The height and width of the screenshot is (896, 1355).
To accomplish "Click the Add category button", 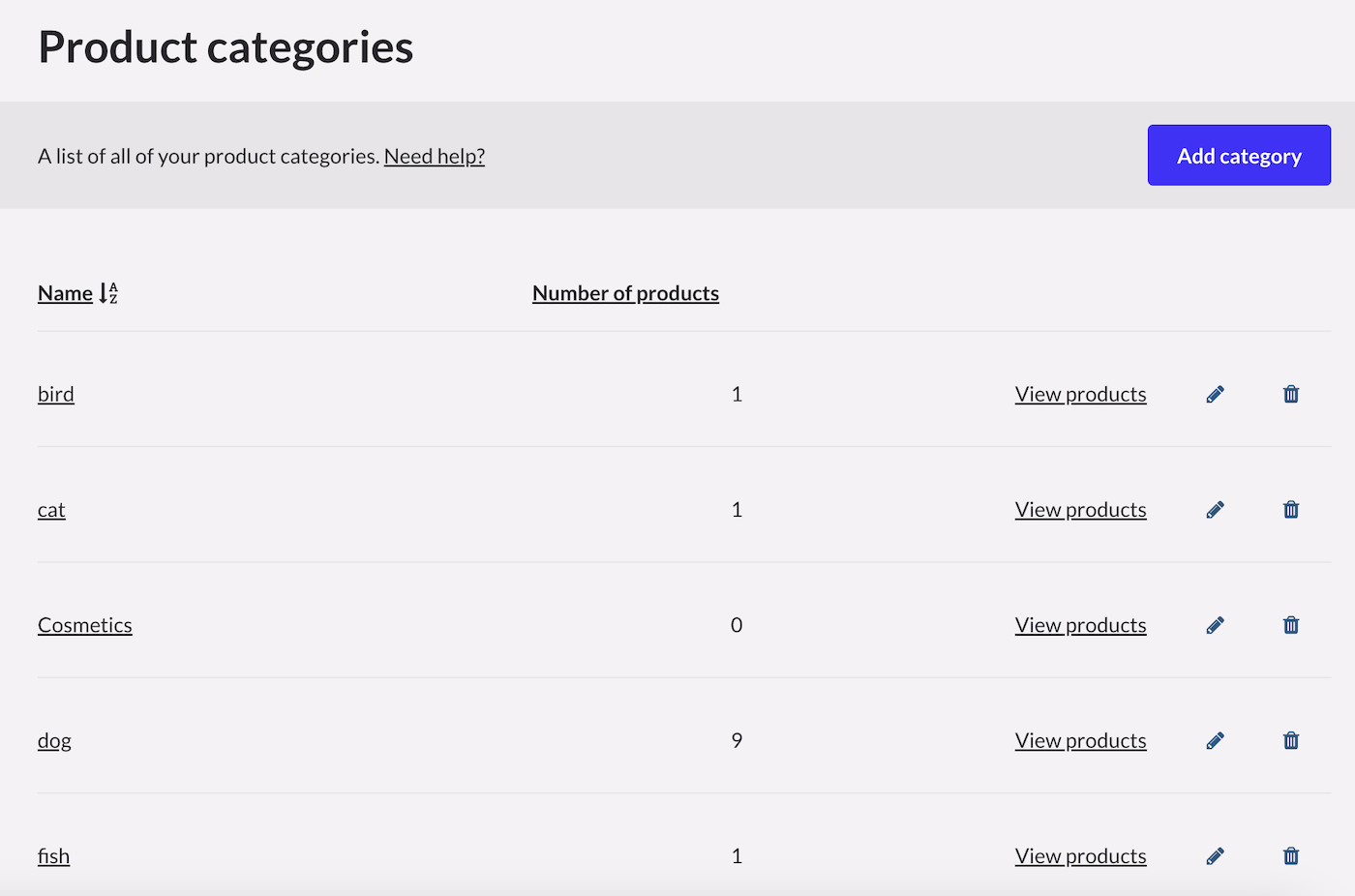I will point(1239,155).
